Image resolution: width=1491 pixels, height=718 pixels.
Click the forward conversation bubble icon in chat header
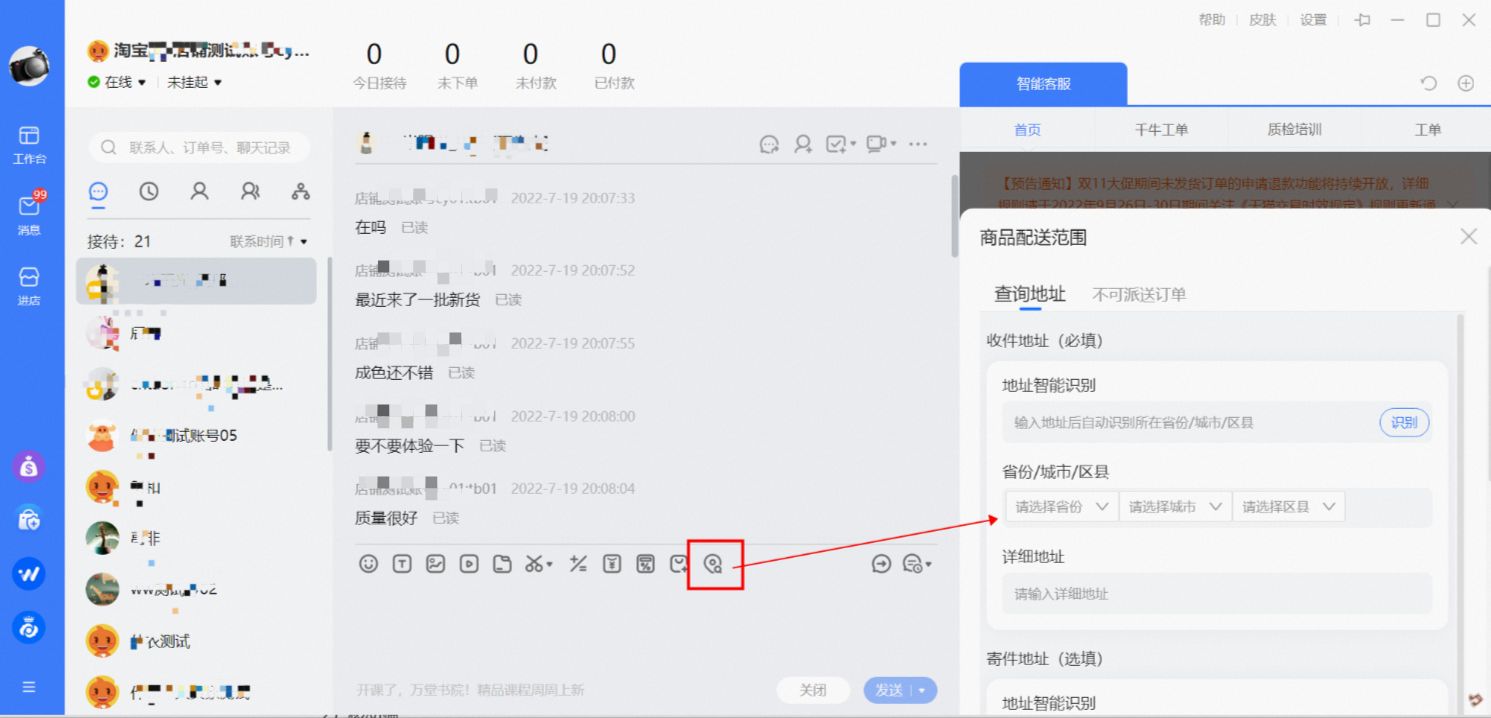pyautogui.click(x=769, y=144)
